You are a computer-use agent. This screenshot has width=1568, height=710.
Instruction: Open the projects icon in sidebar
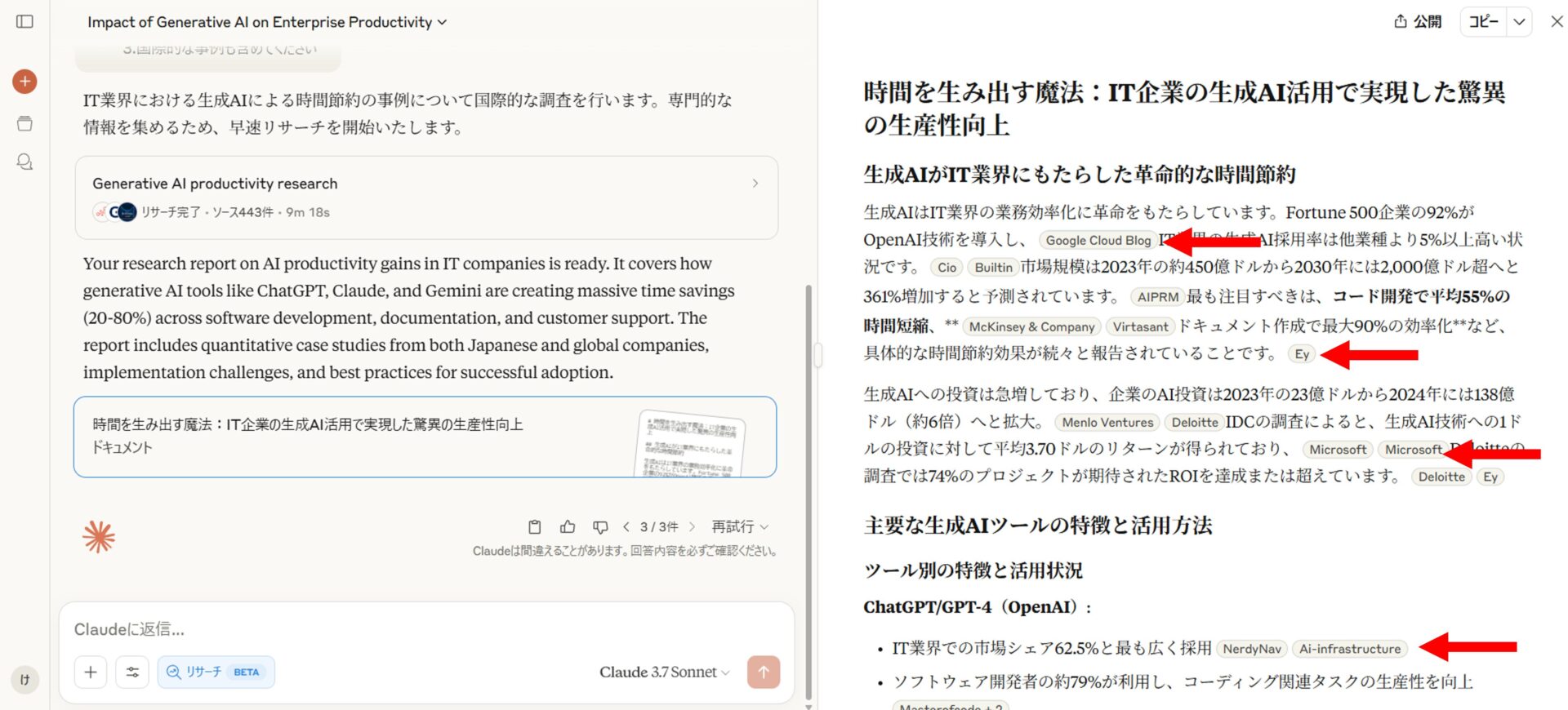pos(24,124)
